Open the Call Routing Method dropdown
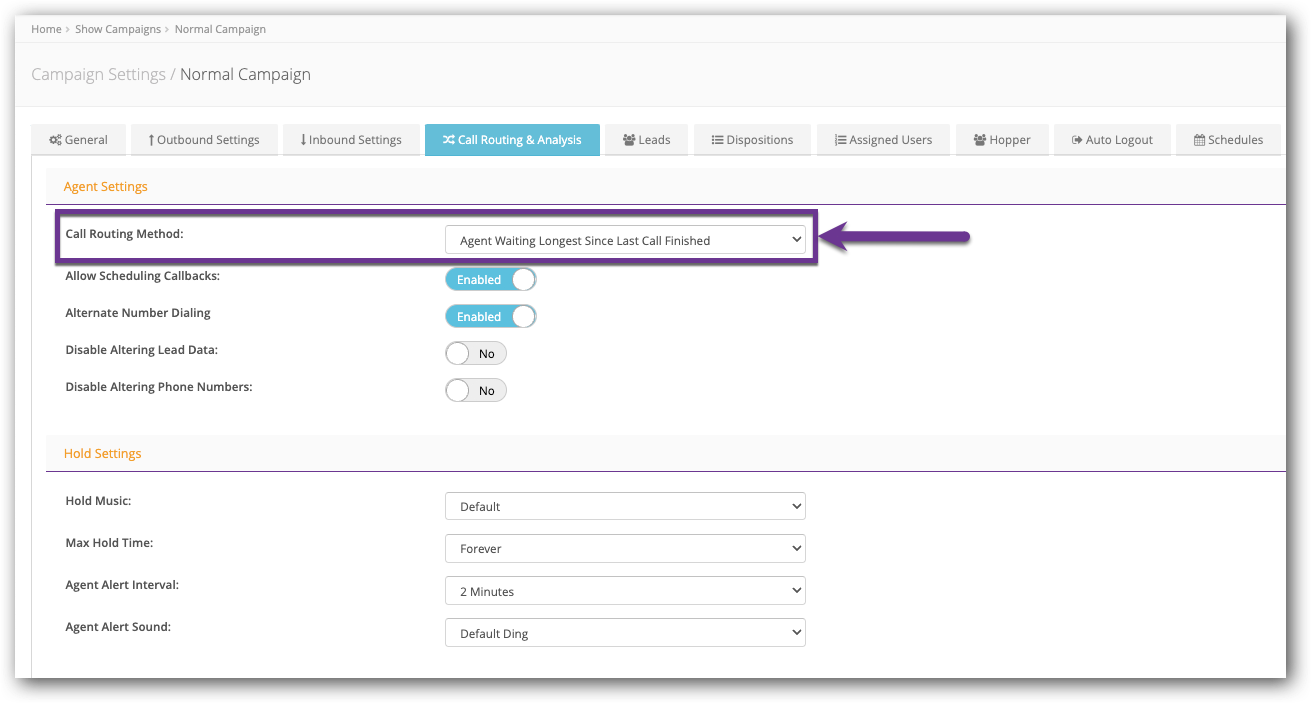This screenshot has height=703, width=1311. tap(627, 240)
